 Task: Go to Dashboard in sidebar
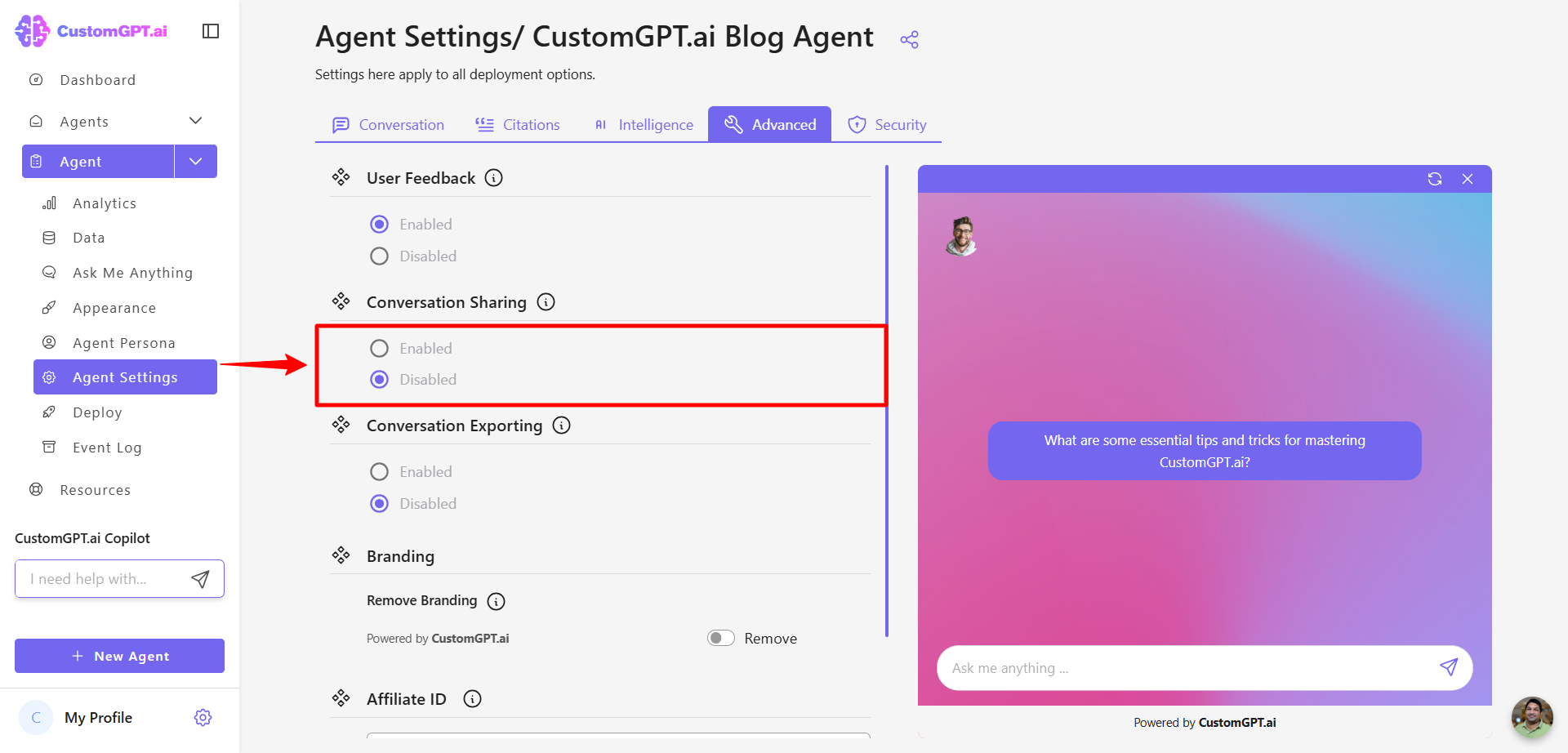[97, 80]
